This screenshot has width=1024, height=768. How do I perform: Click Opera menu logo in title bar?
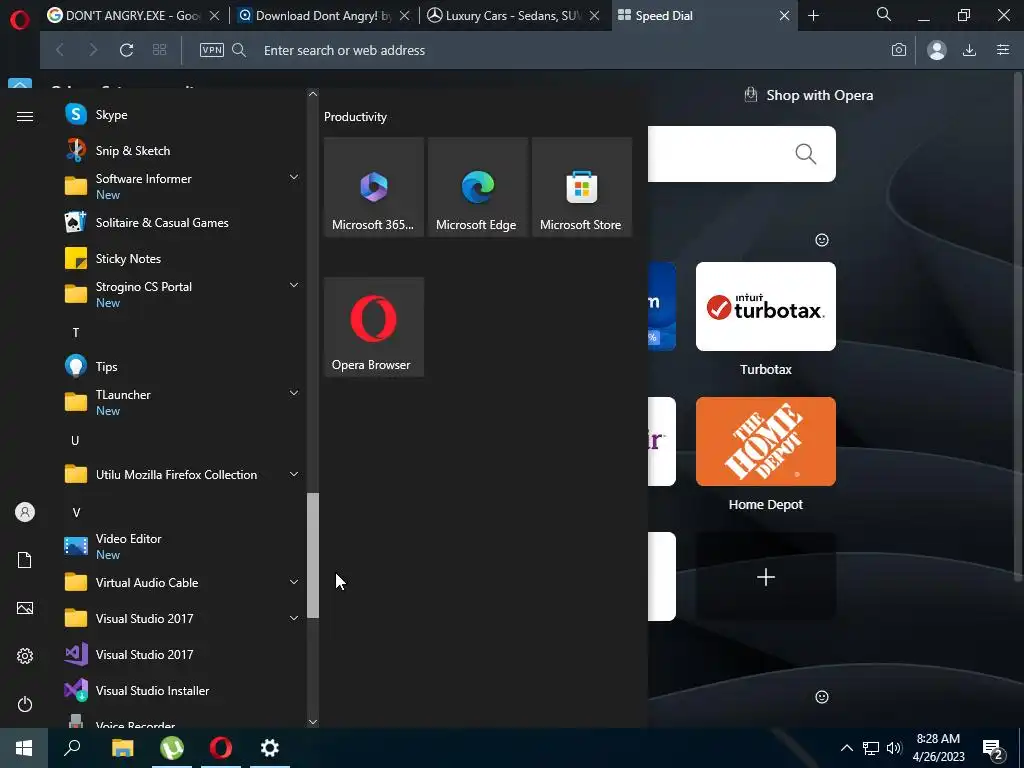pyautogui.click(x=20, y=20)
